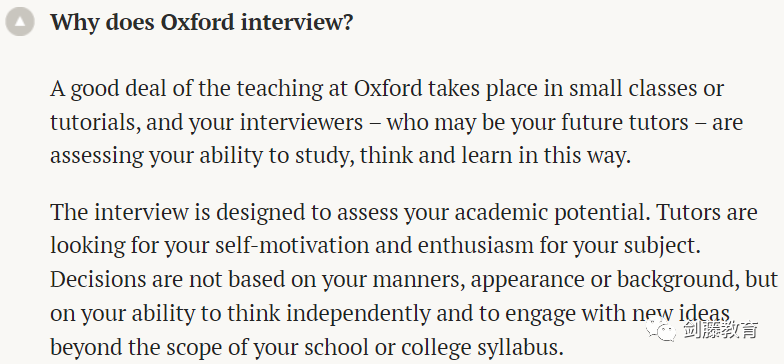
Task: Click the Chinese watermark text 剑藤教育
Action: [717, 329]
